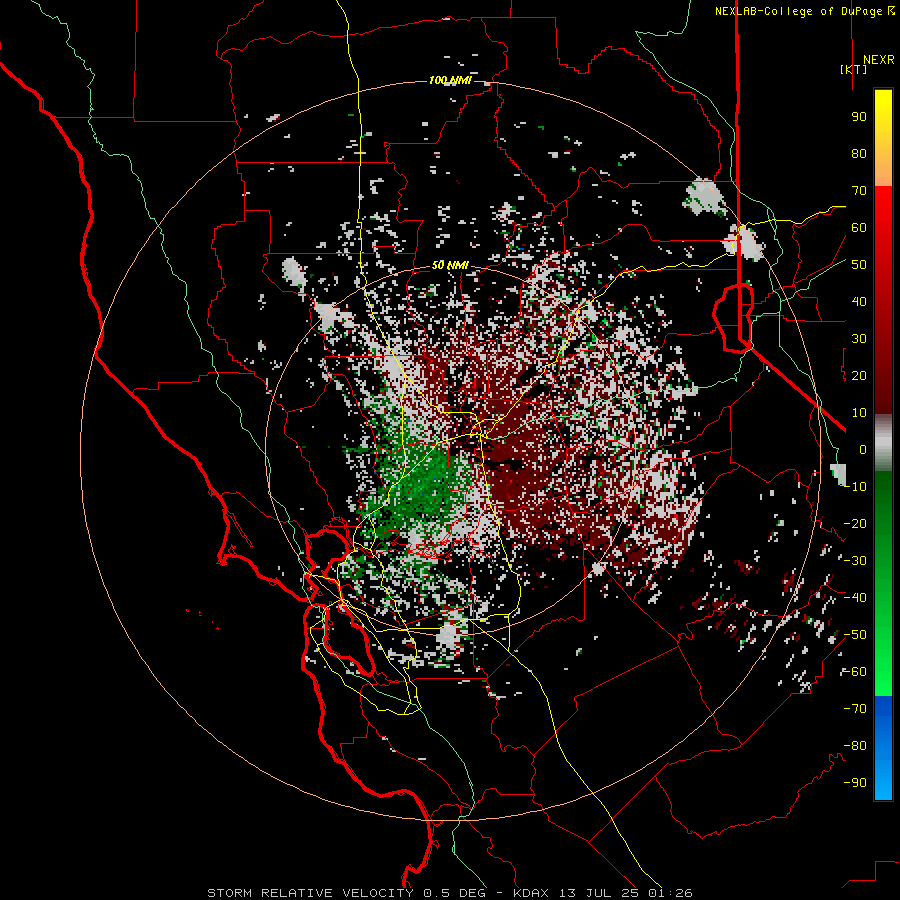Click the 100 NMI range ring label
900x900 pixels.
click(450, 80)
